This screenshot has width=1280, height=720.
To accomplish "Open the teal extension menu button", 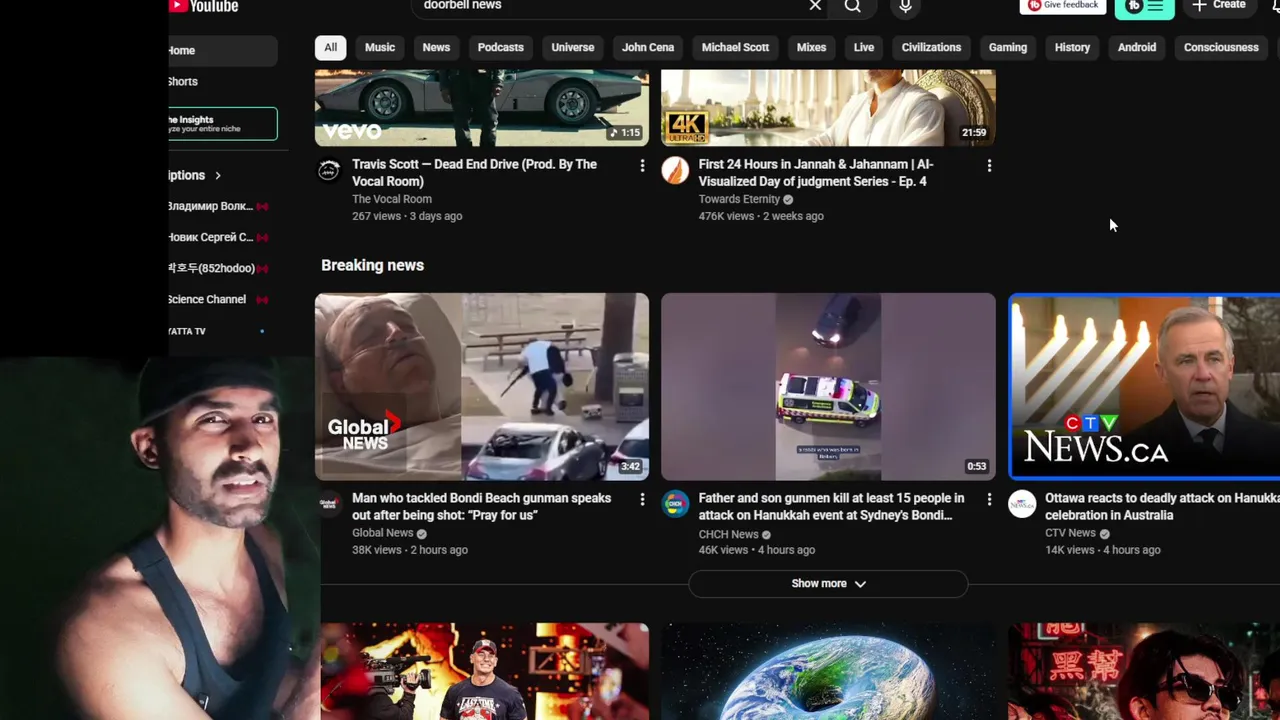I will pyautogui.click(x=1145, y=7).
